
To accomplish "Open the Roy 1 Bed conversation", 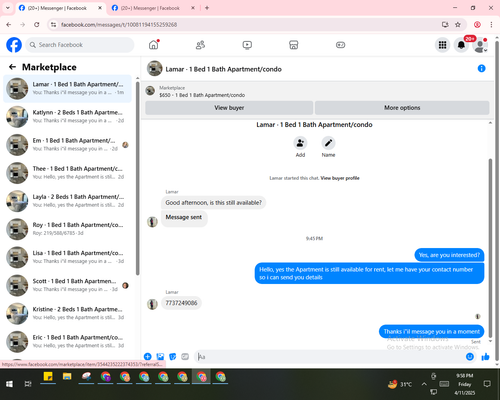I will pyautogui.click(x=67, y=229).
